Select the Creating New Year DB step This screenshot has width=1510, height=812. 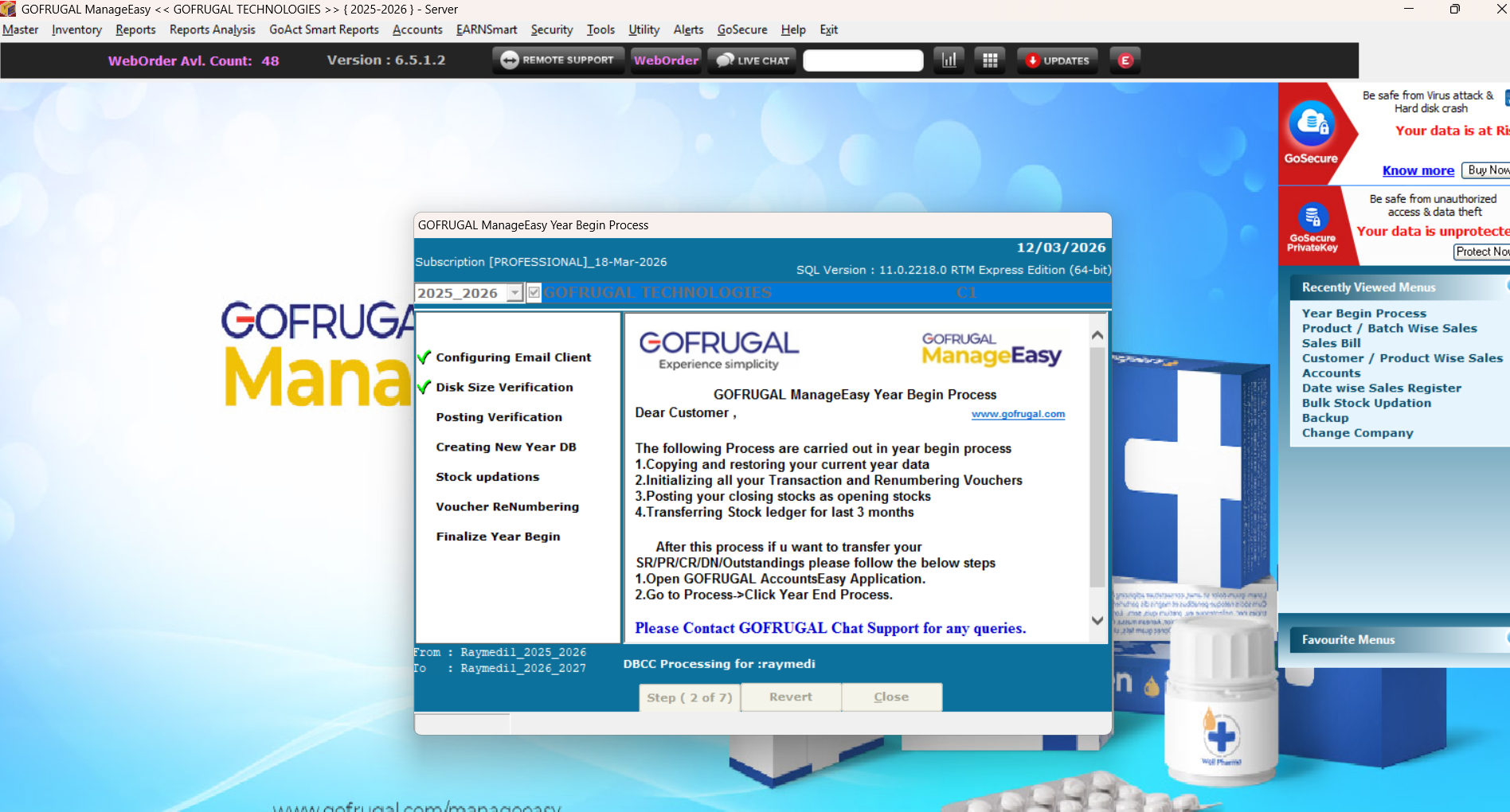click(506, 447)
